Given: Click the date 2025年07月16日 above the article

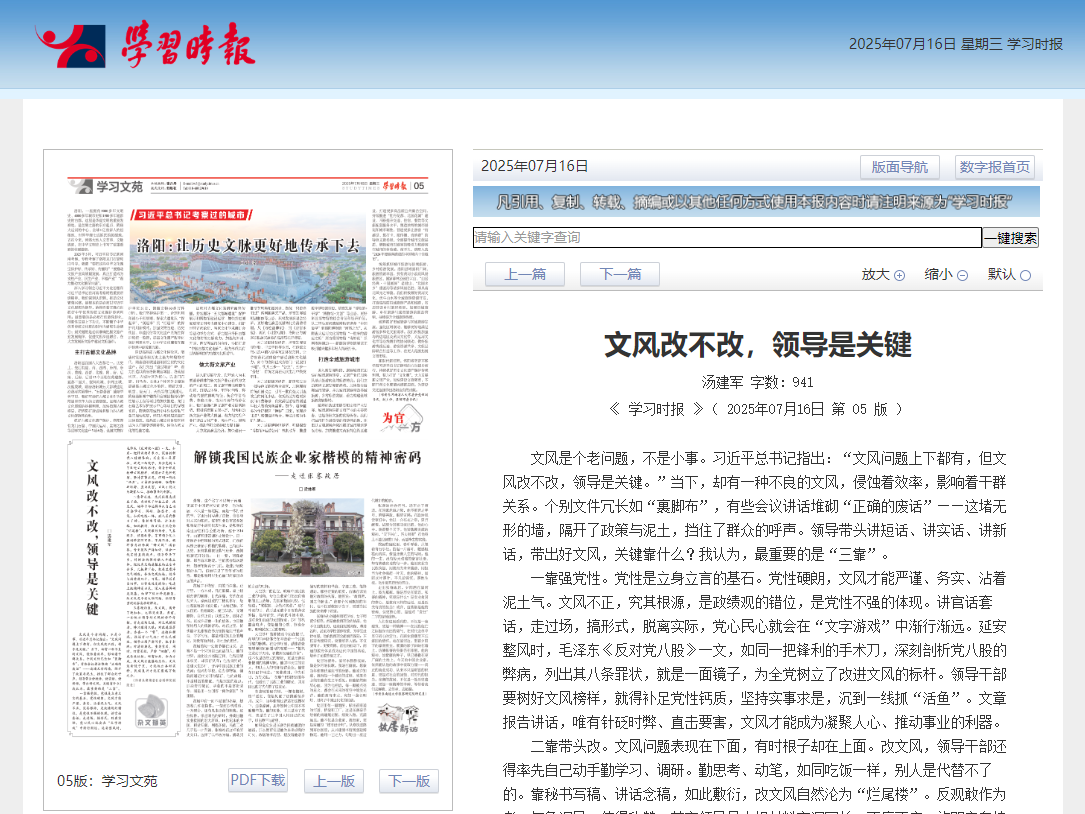Looking at the screenshot, I should point(535,166).
